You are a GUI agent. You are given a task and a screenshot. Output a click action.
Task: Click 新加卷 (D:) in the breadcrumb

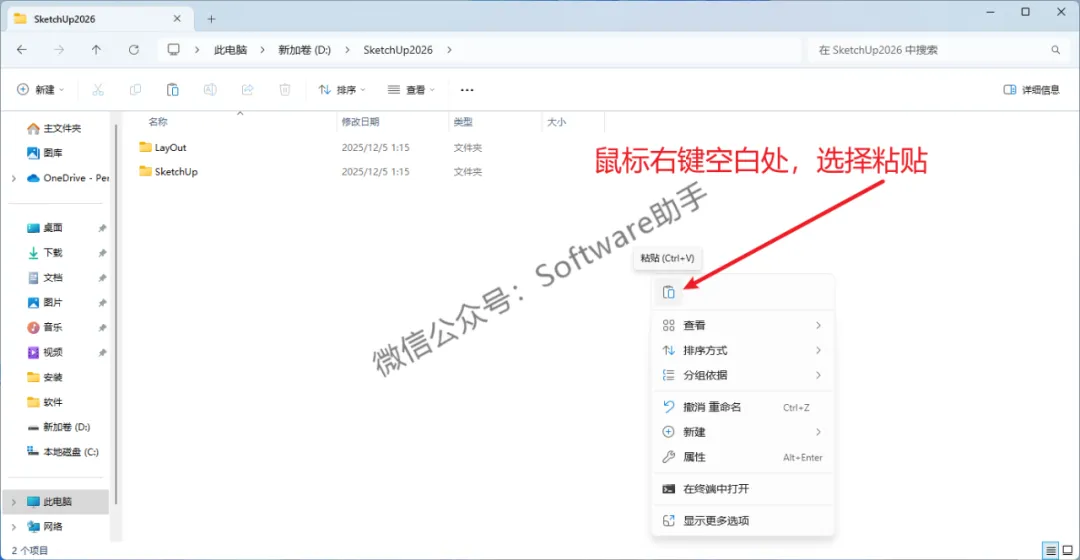pyautogui.click(x=304, y=50)
